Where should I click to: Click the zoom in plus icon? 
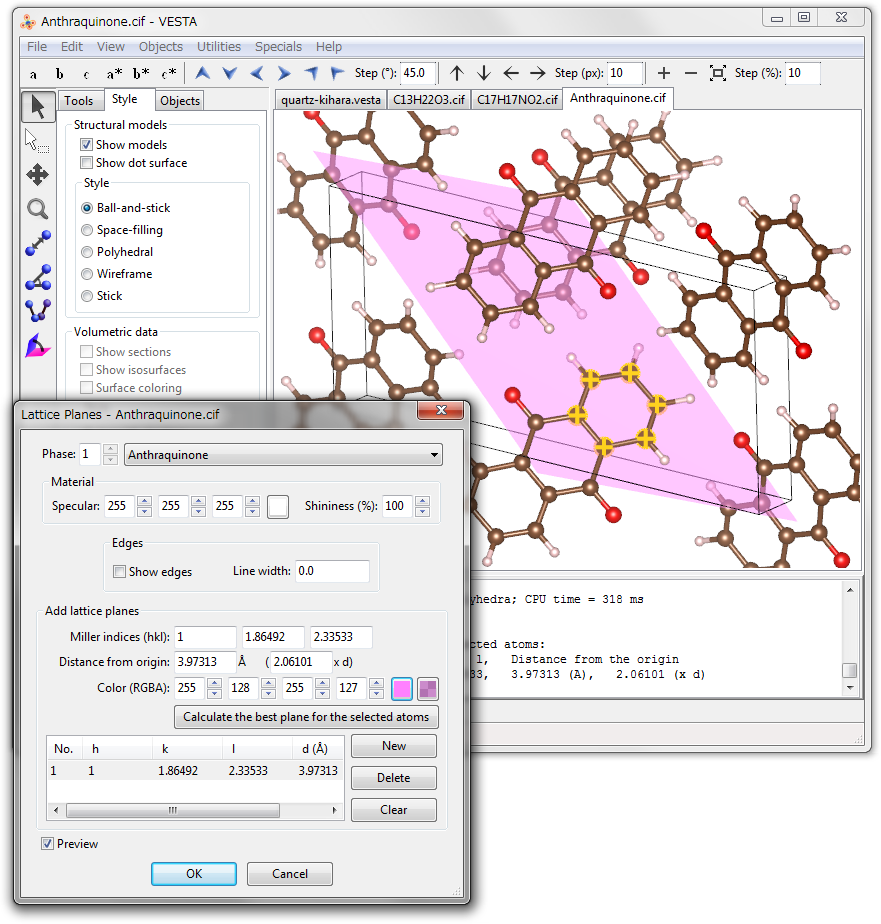[x=664, y=73]
